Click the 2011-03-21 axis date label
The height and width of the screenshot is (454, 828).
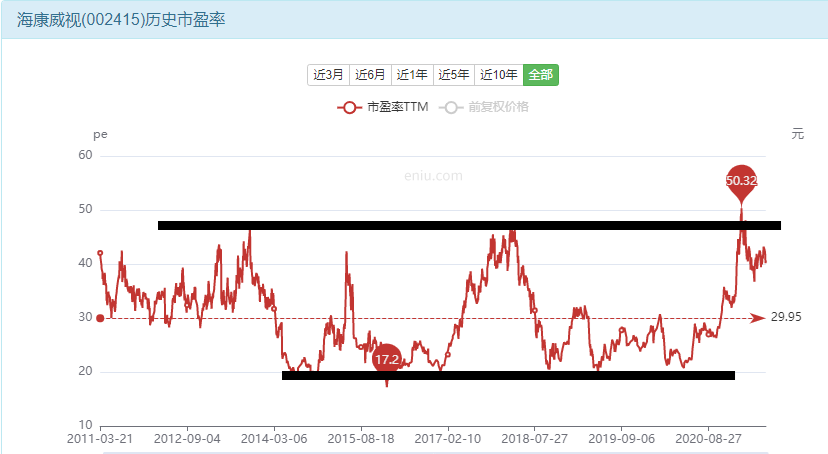point(100,439)
